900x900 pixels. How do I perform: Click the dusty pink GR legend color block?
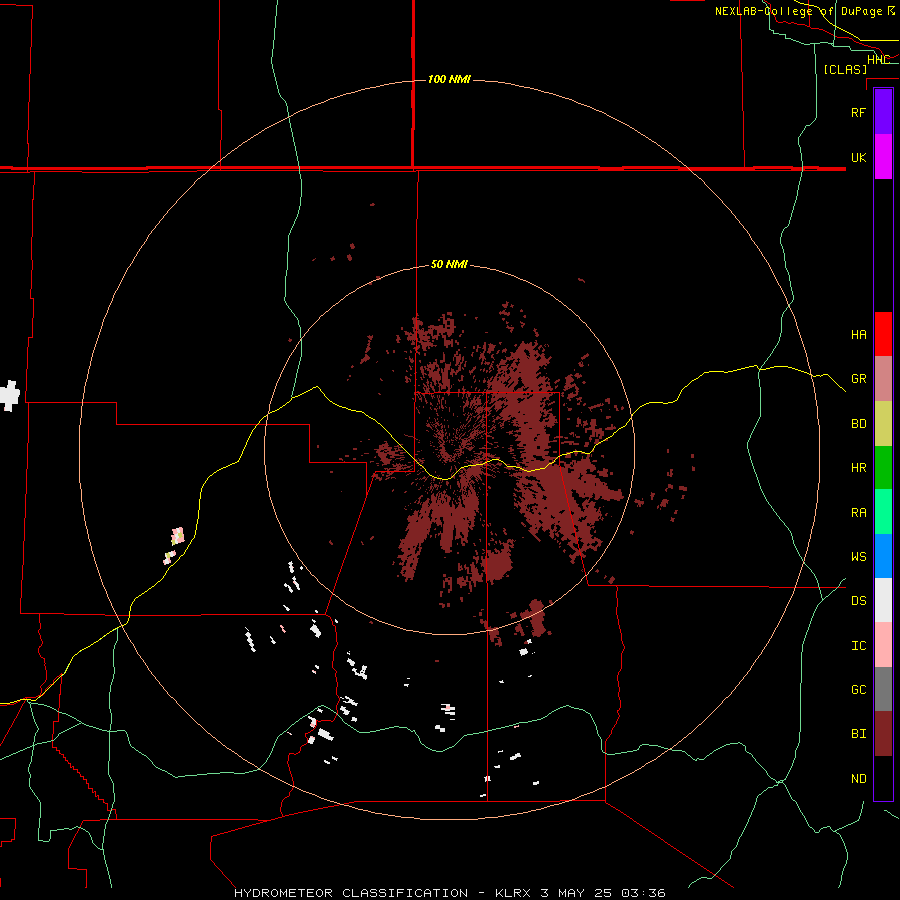coord(883,379)
